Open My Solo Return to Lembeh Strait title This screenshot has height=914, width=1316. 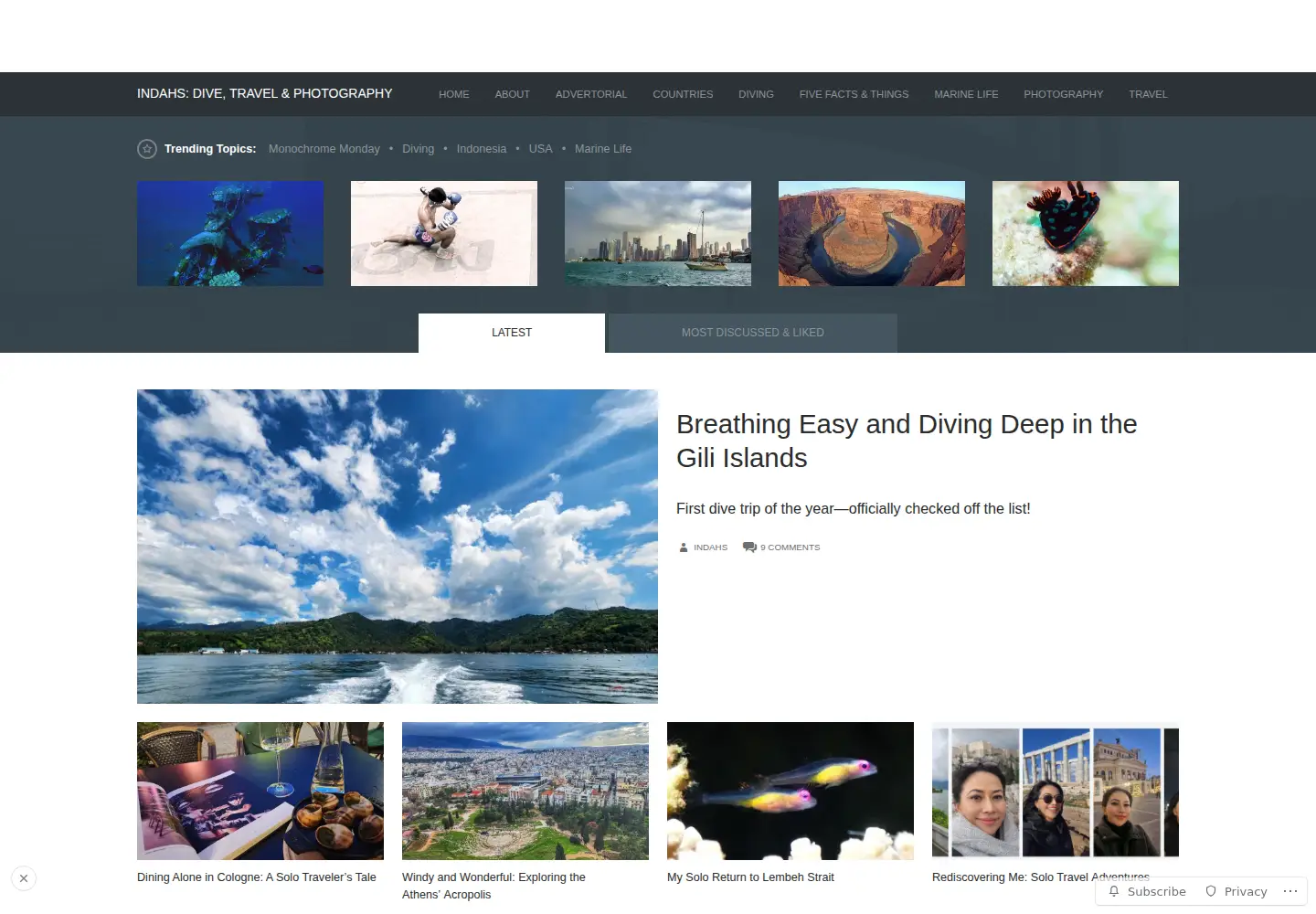point(750,877)
